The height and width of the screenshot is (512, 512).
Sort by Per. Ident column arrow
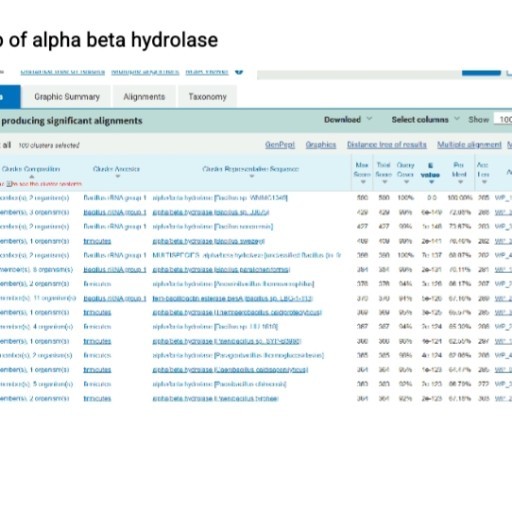point(460,182)
